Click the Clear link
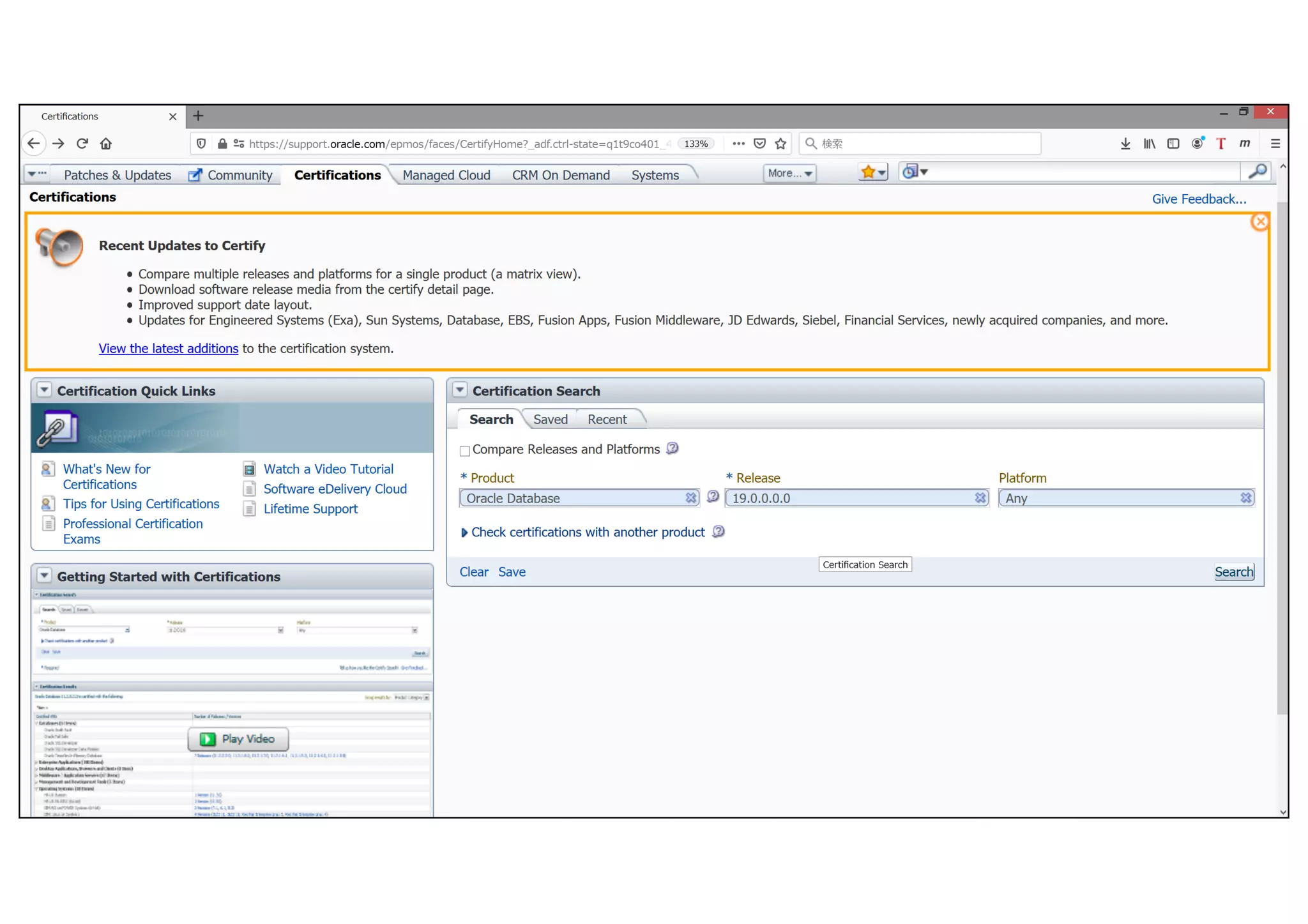The width and height of the screenshot is (1308, 924). 474,572
